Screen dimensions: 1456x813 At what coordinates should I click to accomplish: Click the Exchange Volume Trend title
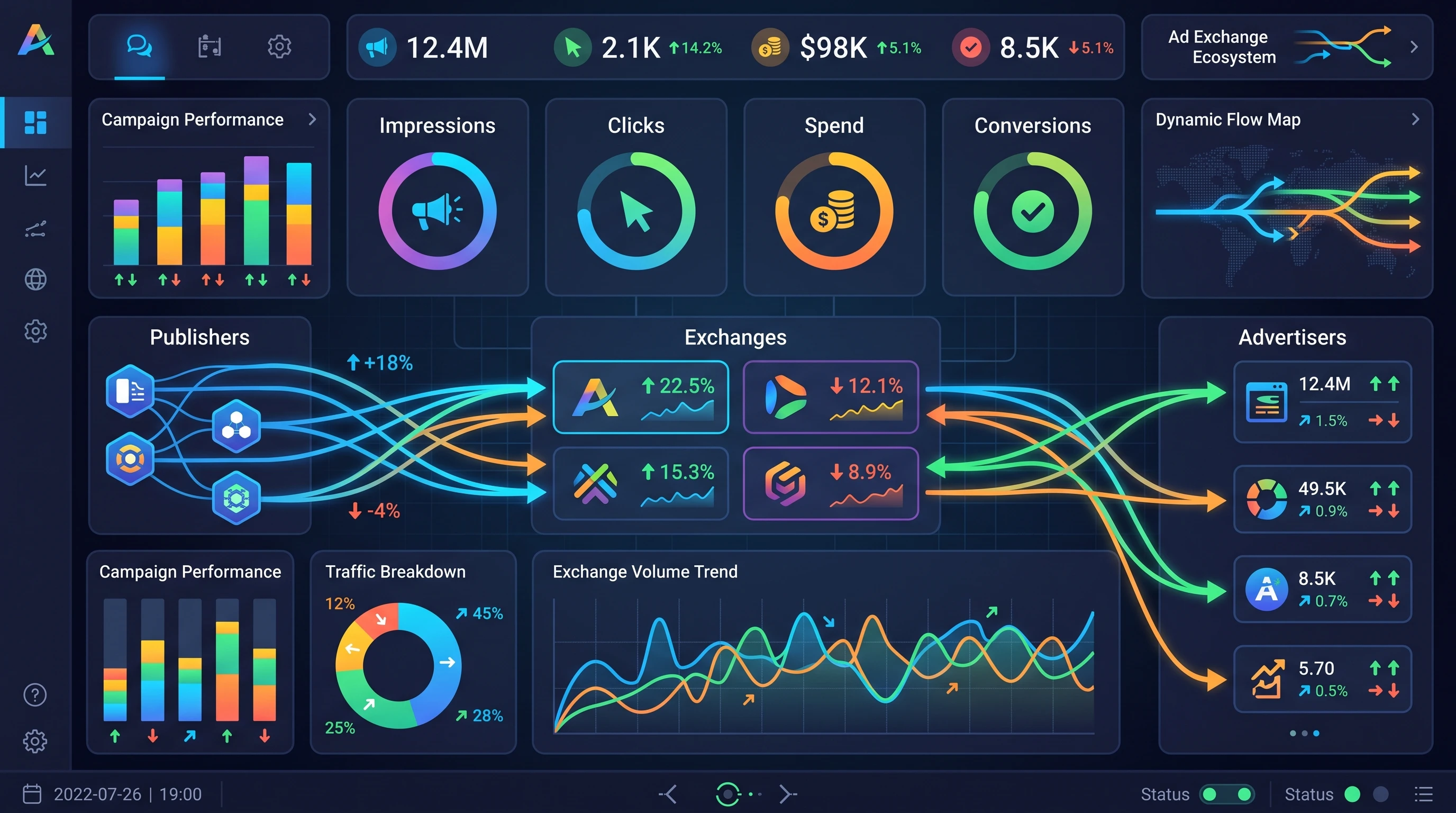645,572
